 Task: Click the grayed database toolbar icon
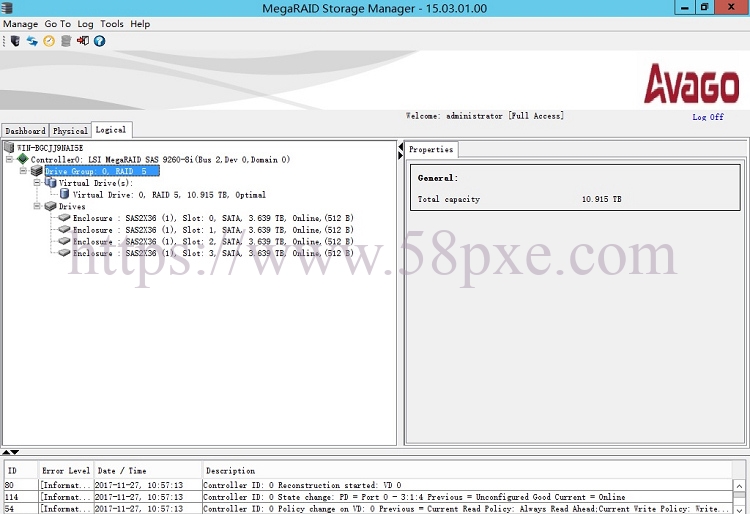[x=66, y=41]
